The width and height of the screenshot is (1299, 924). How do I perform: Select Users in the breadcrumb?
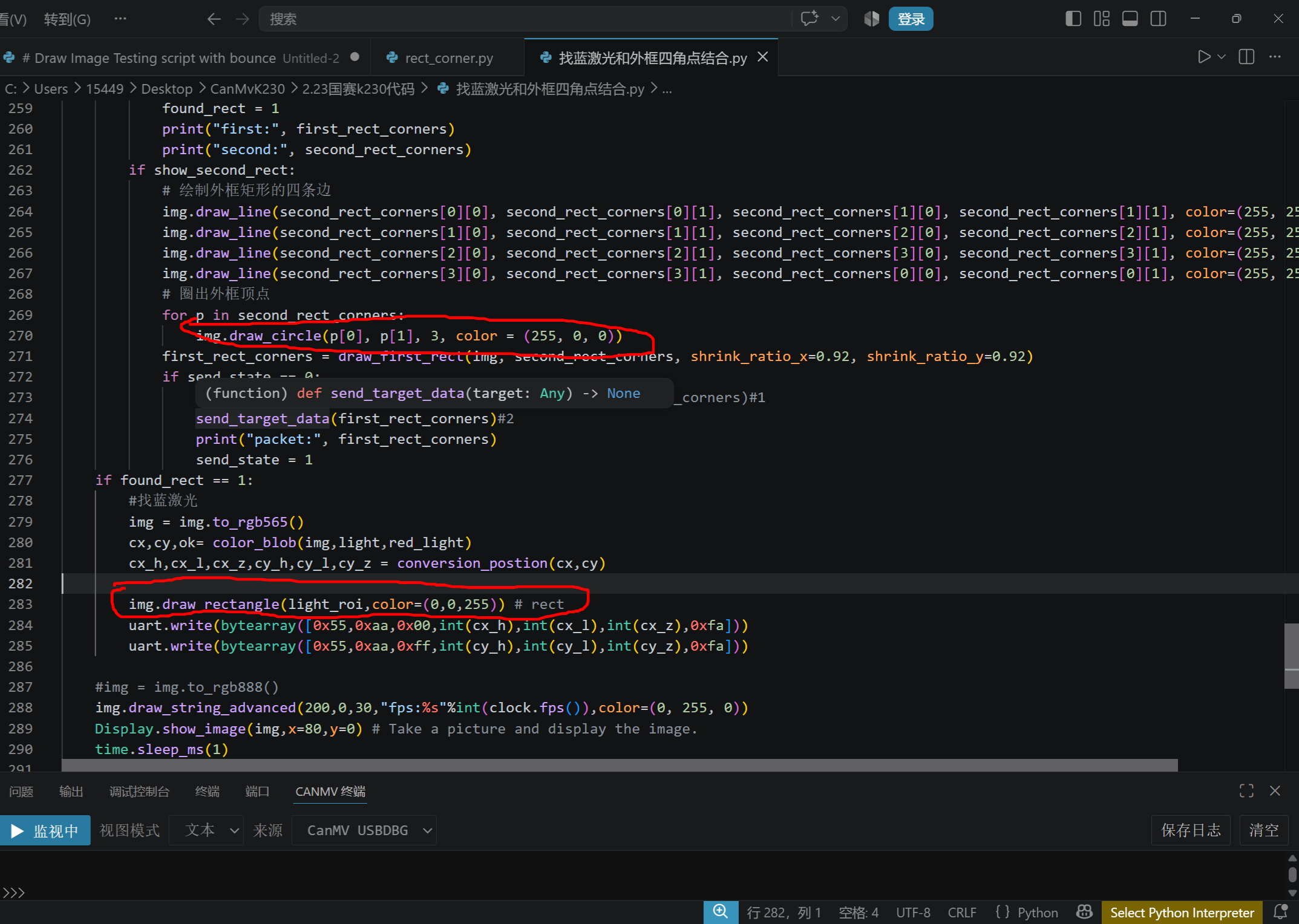51,89
